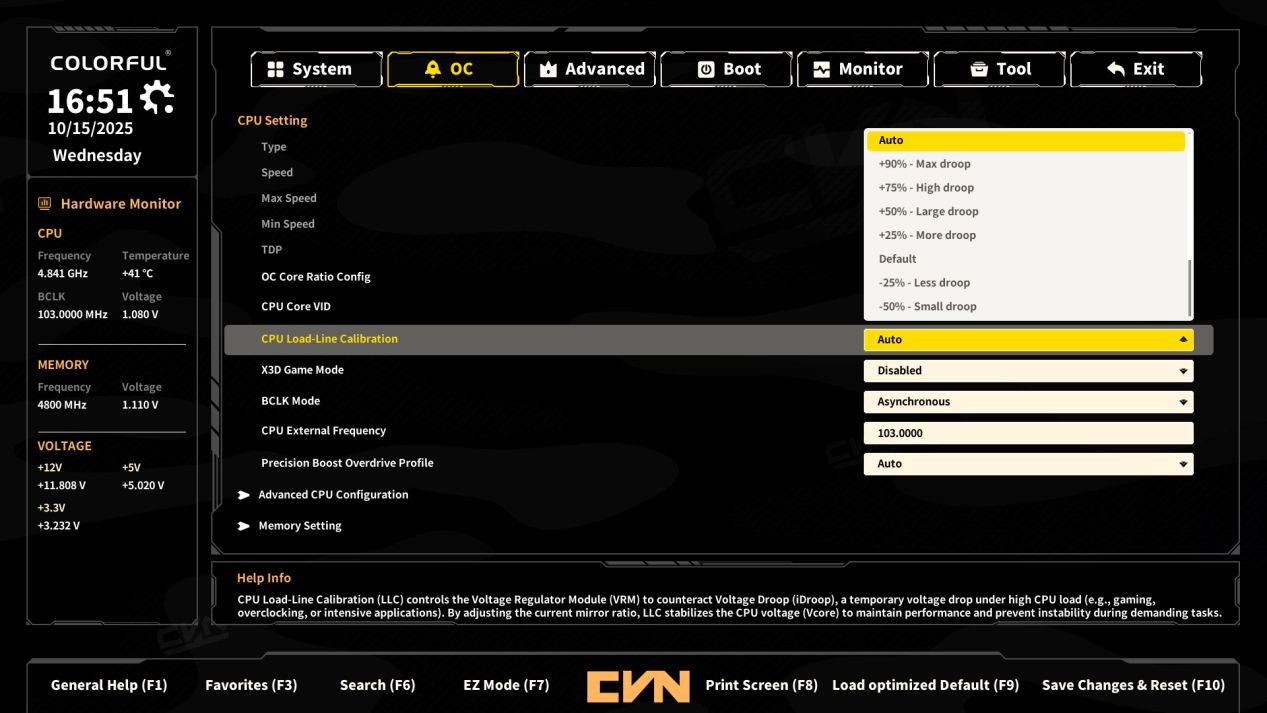Choose -25% - Less droop option

pyautogui.click(x=1026, y=283)
